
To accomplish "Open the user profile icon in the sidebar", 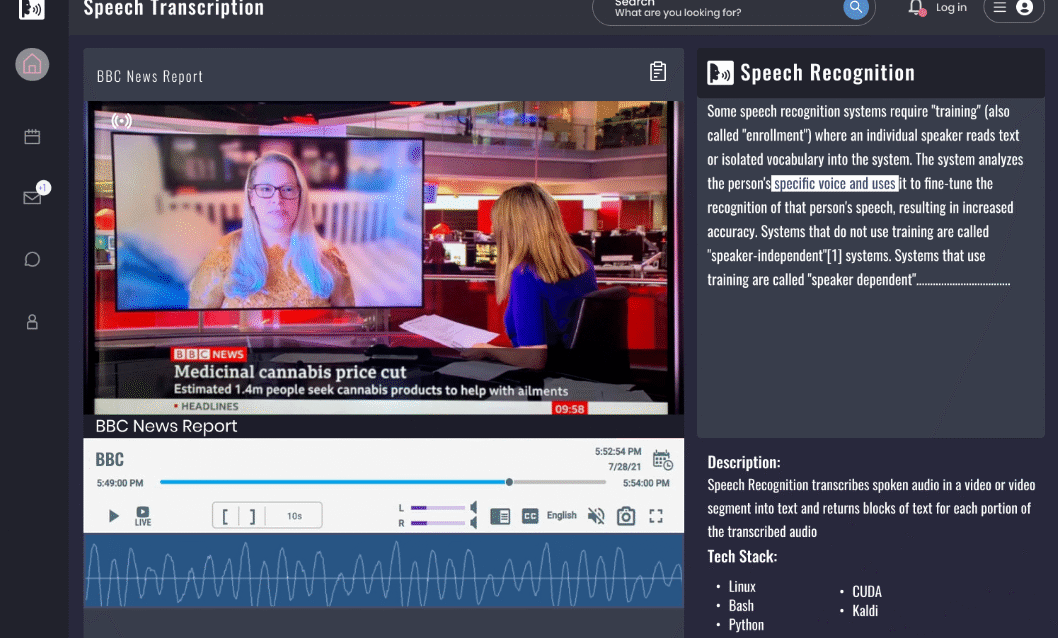I will [32, 322].
